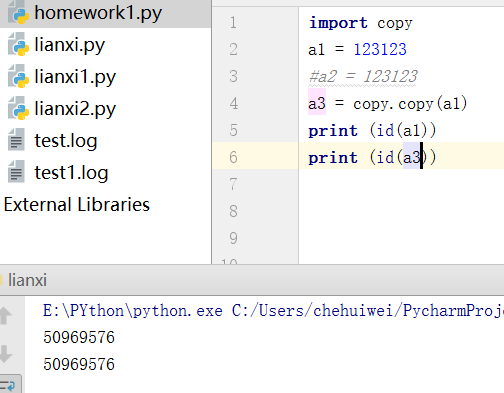This screenshot has height=393, width=504.
Task: Click Python file icon of lianxi.py
Action: [x=18, y=45]
